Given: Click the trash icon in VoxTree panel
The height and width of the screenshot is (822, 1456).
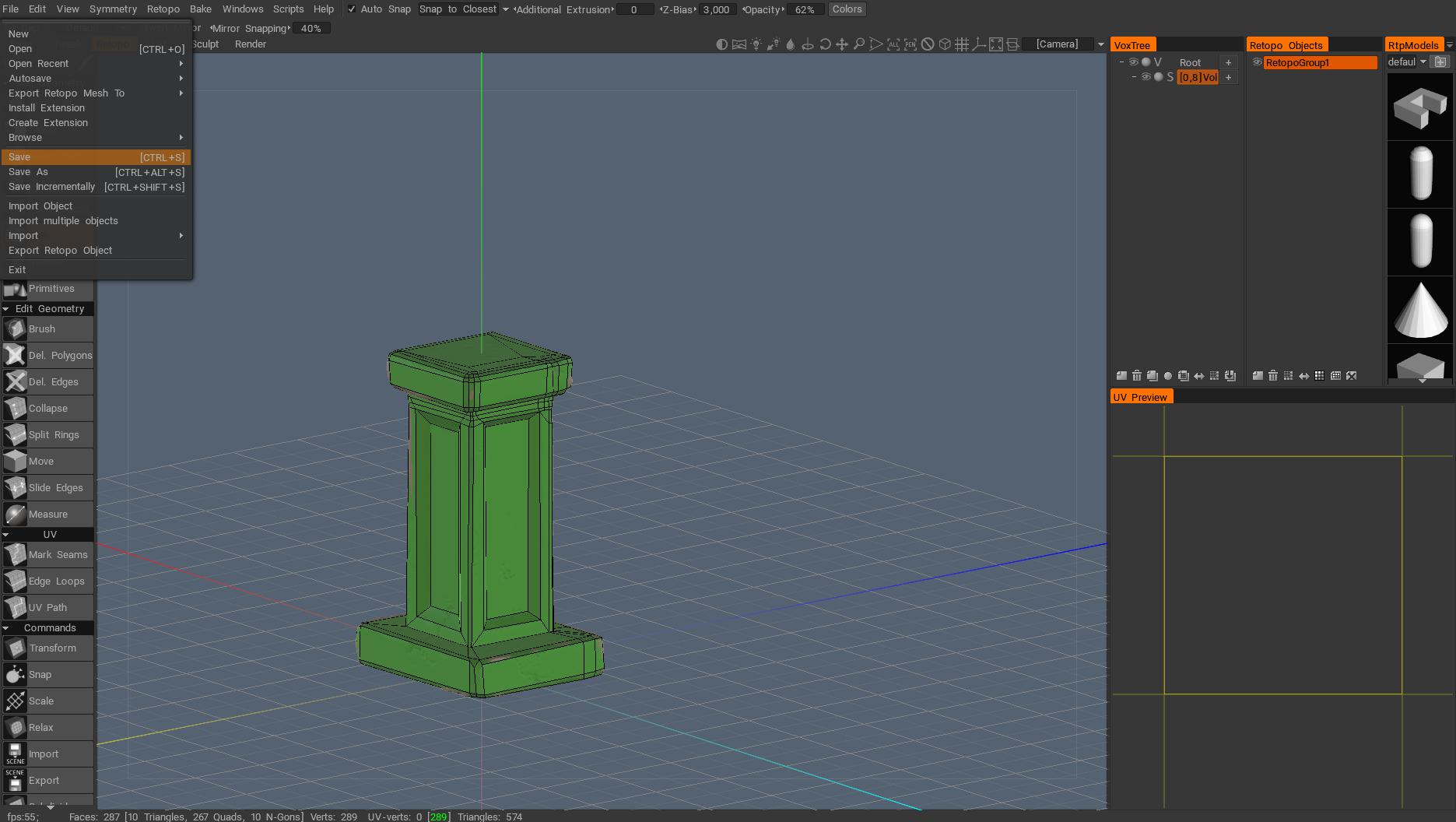Looking at the screenshot, I should click(1137, 376).
